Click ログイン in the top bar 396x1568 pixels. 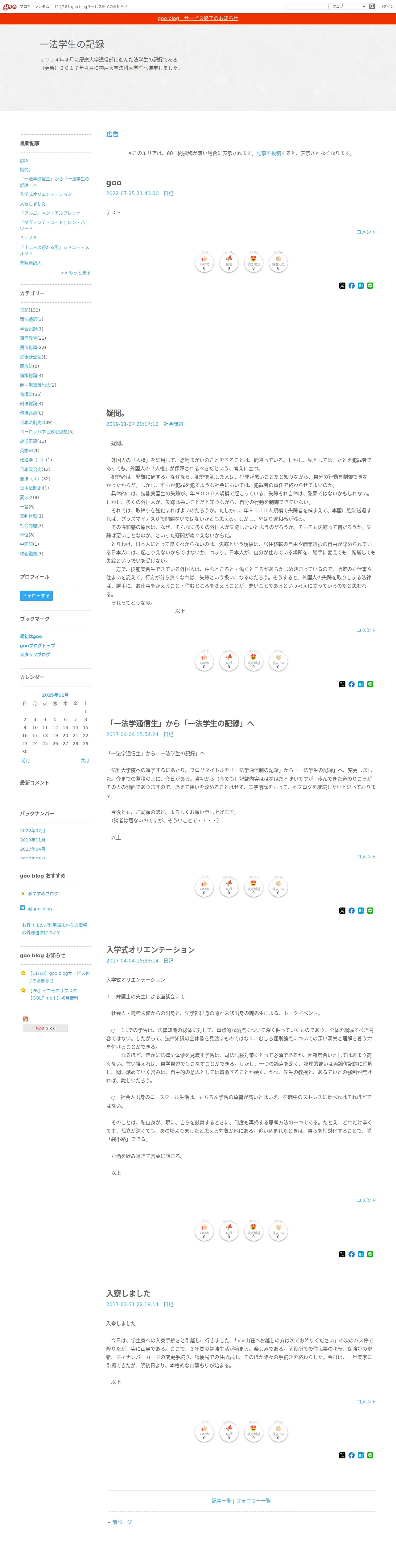386,7
